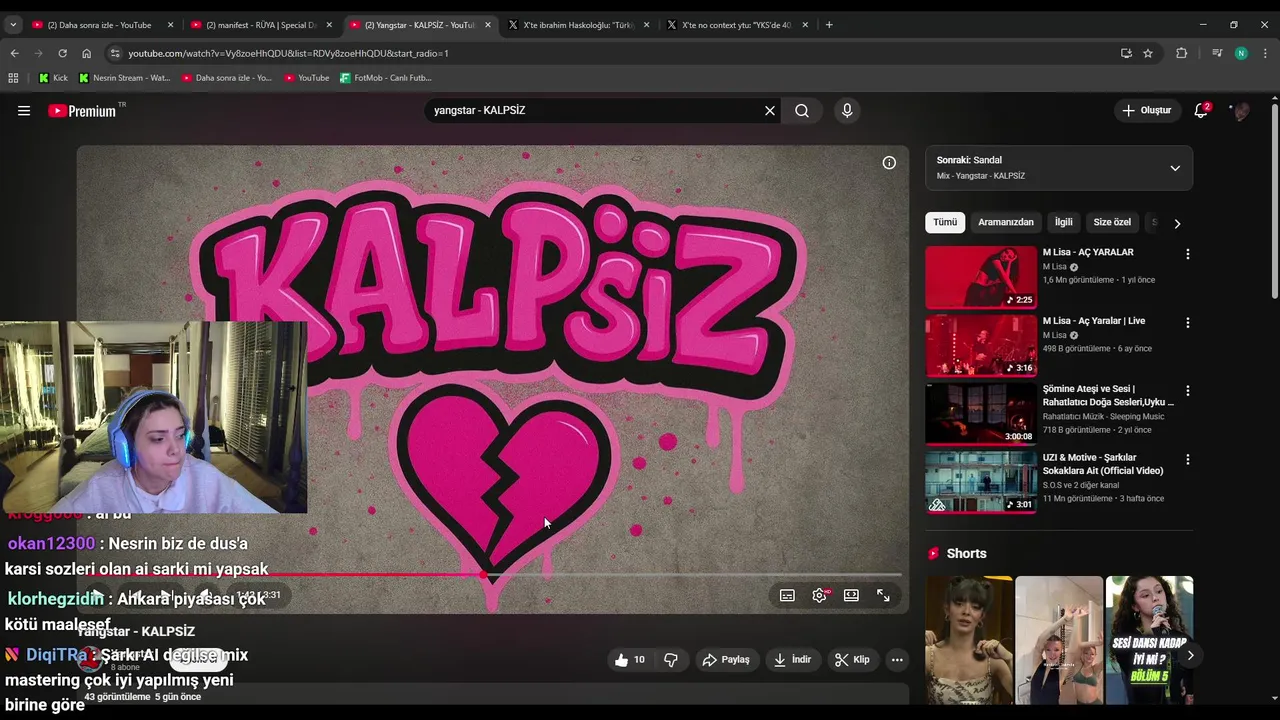
Task: Open a new browser tab
Action: [829, 25]
